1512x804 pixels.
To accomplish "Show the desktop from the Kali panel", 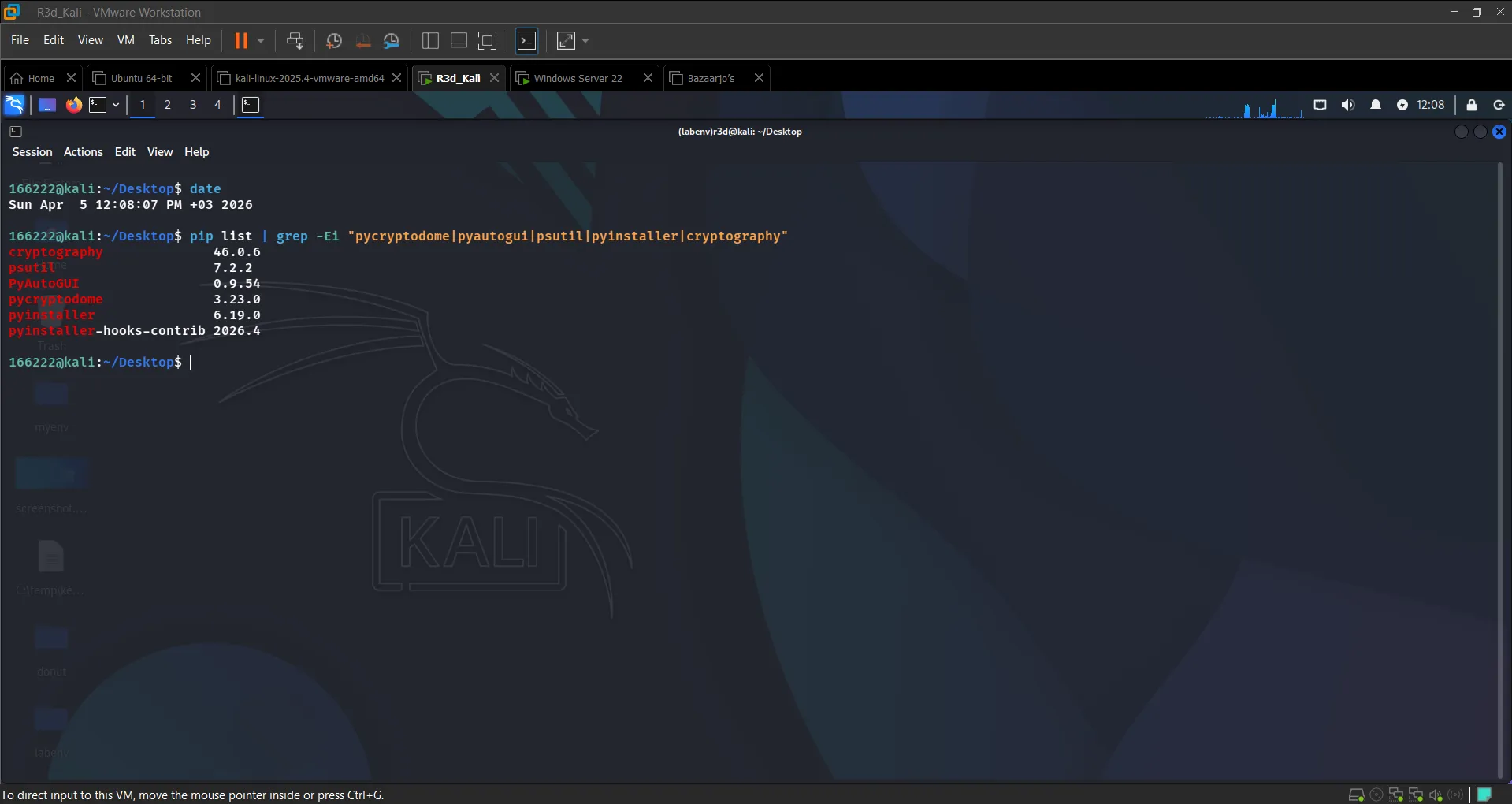I will (47, 105).
